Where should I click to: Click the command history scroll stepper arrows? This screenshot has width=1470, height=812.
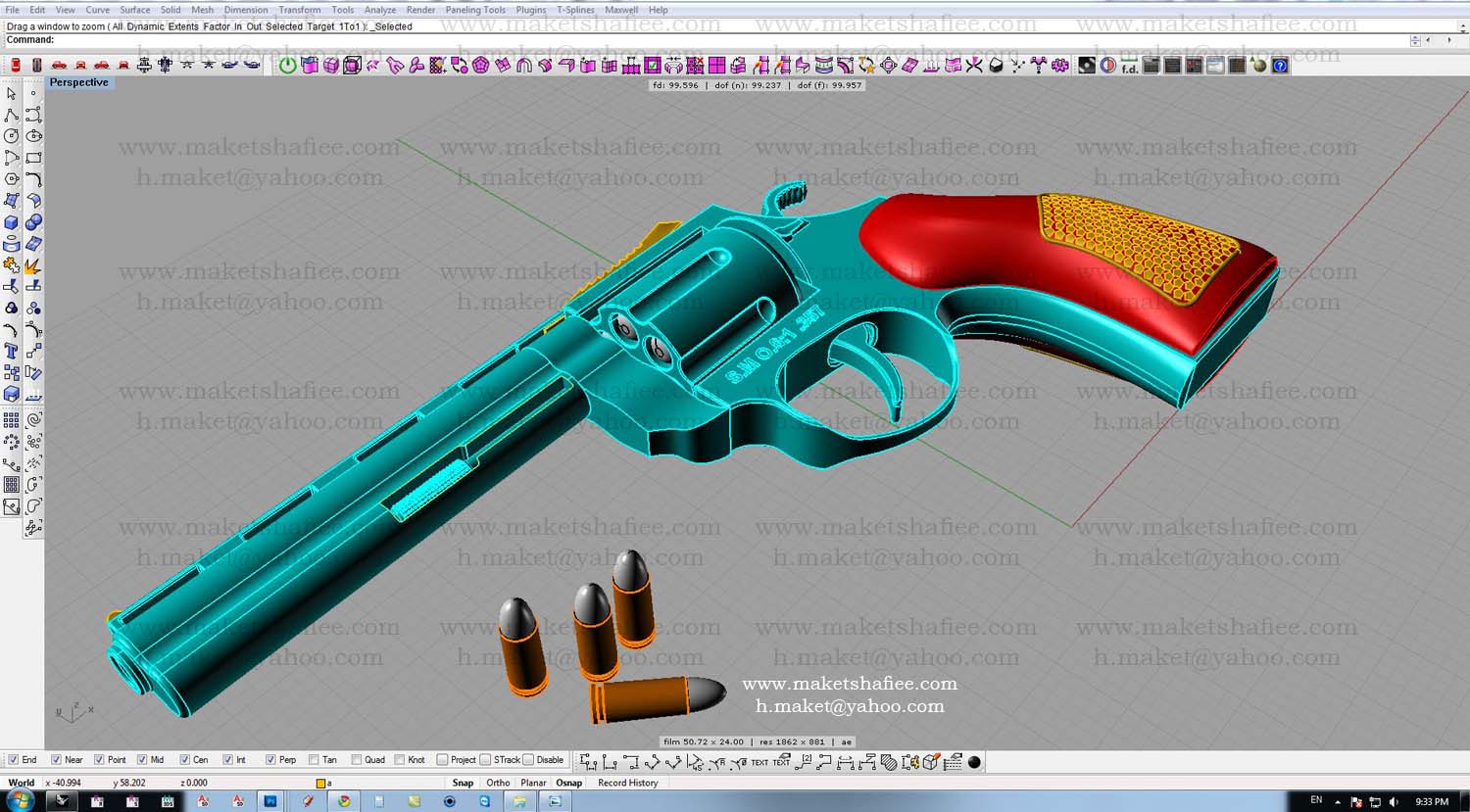coord(1415,40)
